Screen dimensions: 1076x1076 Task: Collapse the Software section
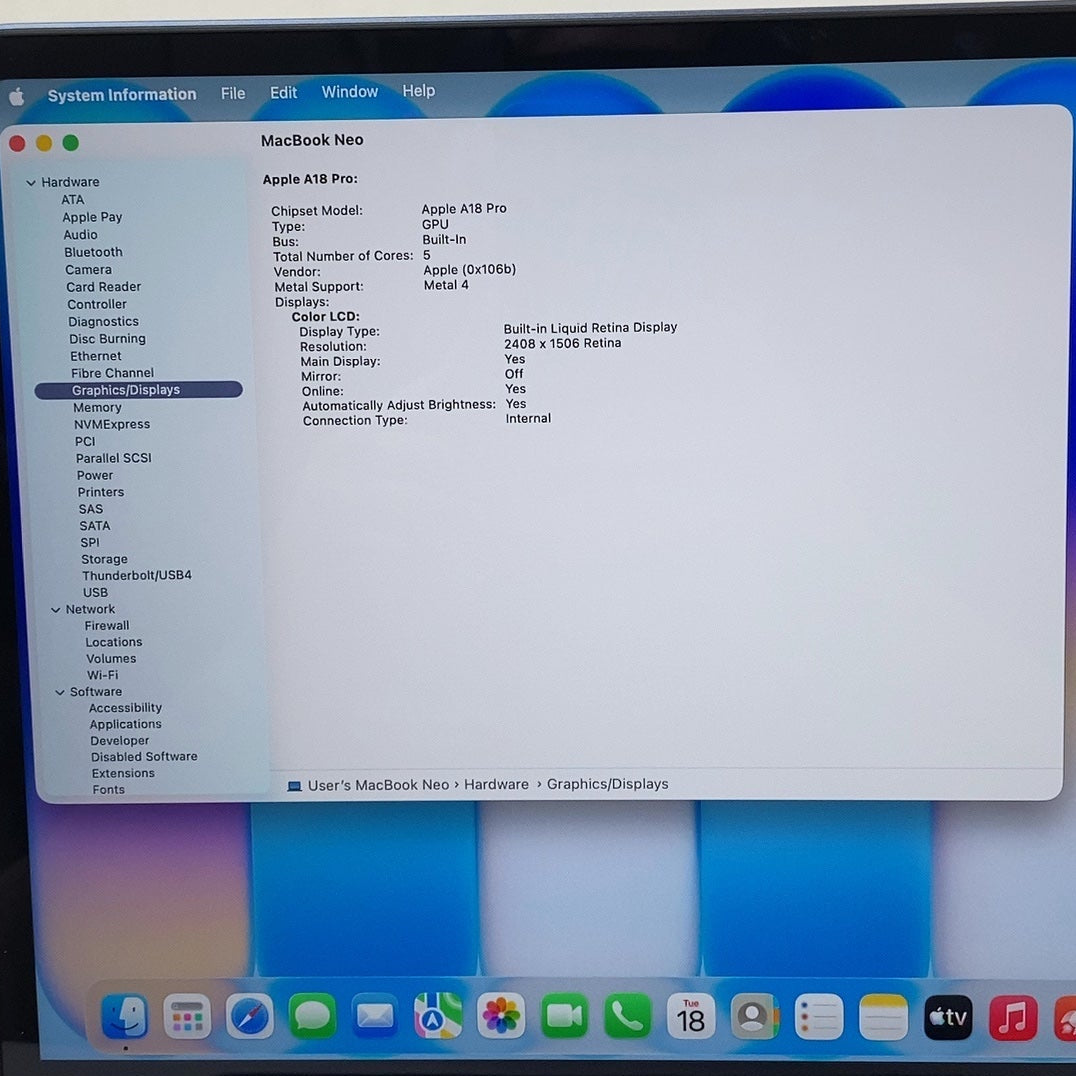coord(60,692)
